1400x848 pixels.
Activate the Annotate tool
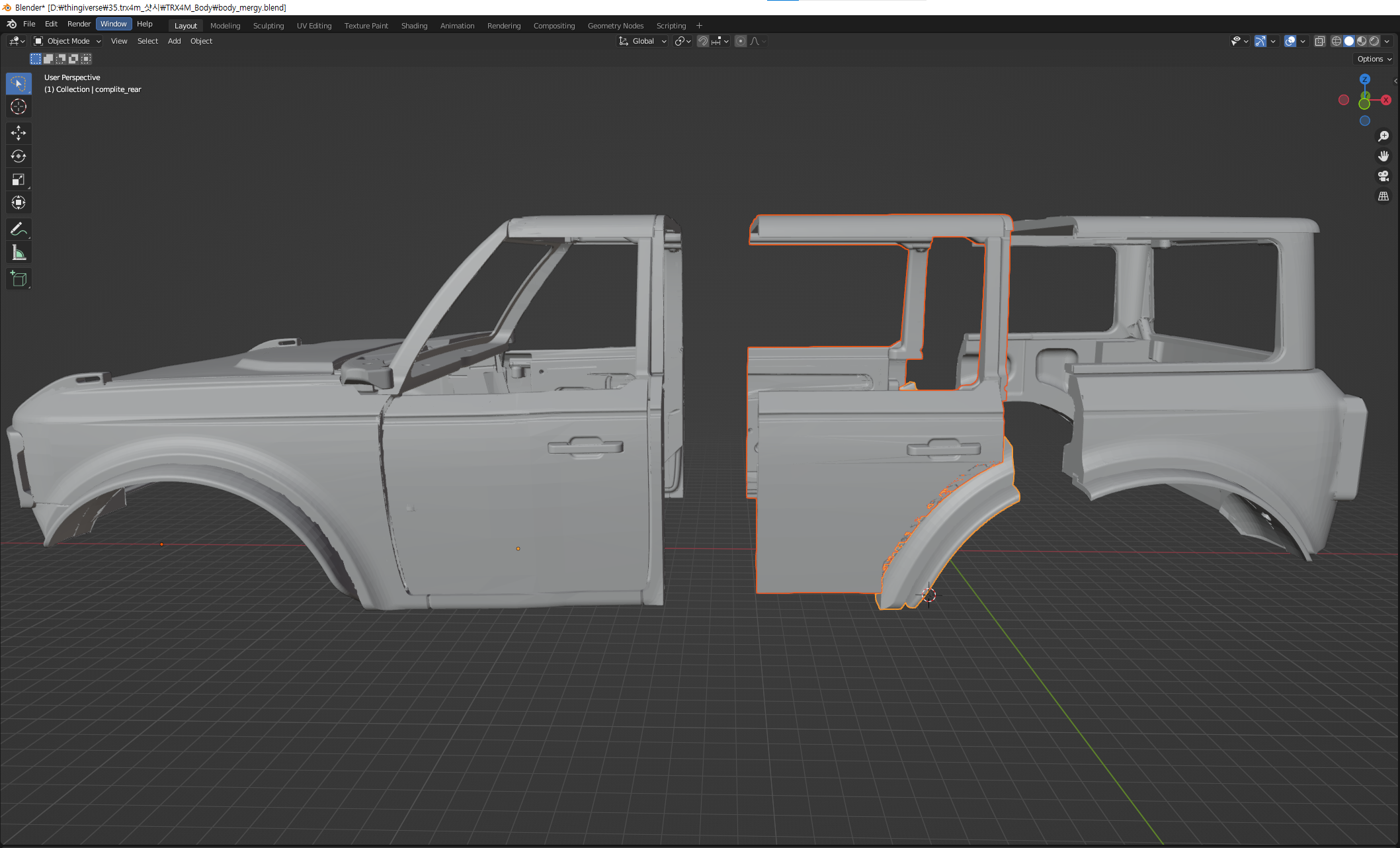[19, 230]
